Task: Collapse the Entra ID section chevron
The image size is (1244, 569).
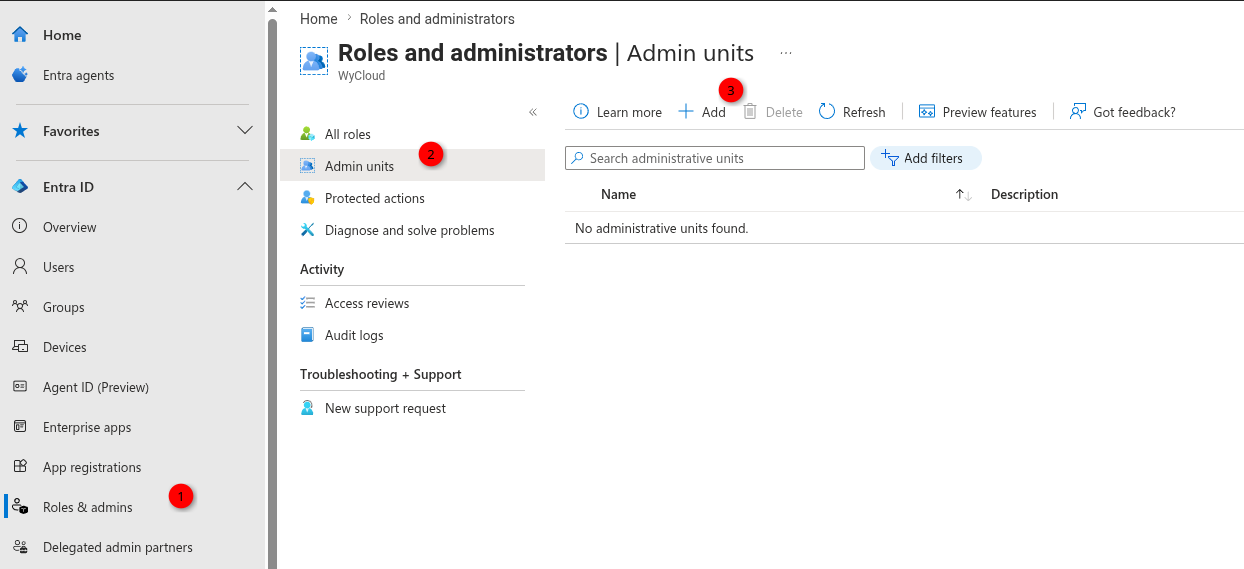Action: (x=245, y=187)
